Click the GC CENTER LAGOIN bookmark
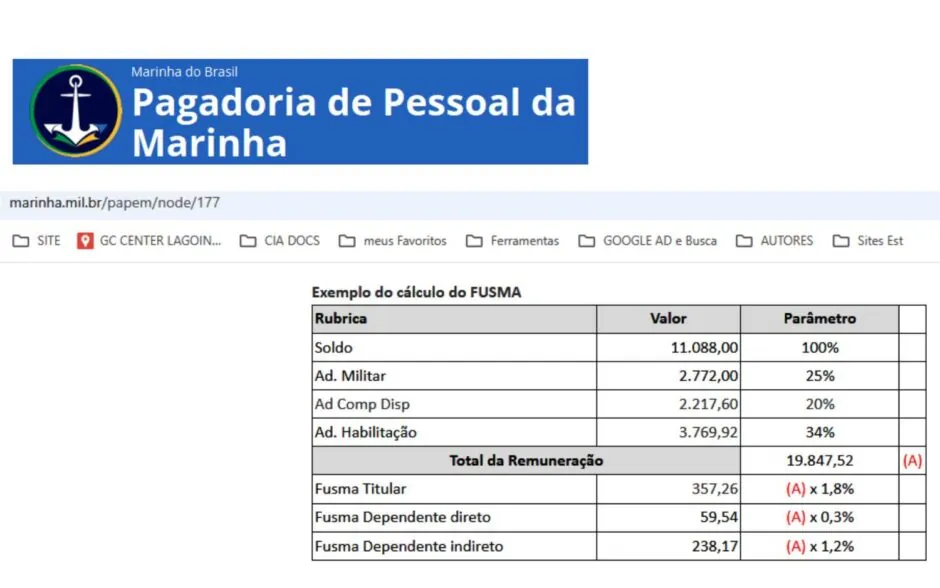This screenshot has width=940, height=588. [x=150, y=241]
